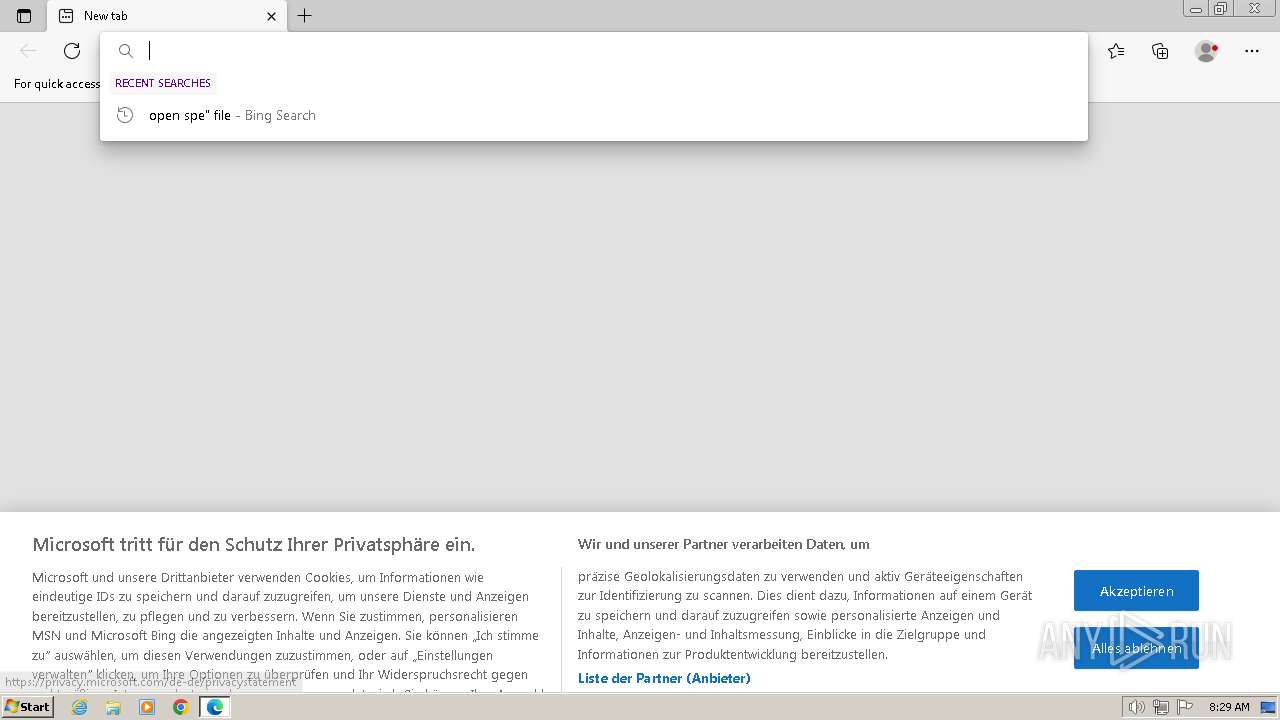Select the New tab browser tab
Screen dimensions: 1280x720
coord(167,16)
